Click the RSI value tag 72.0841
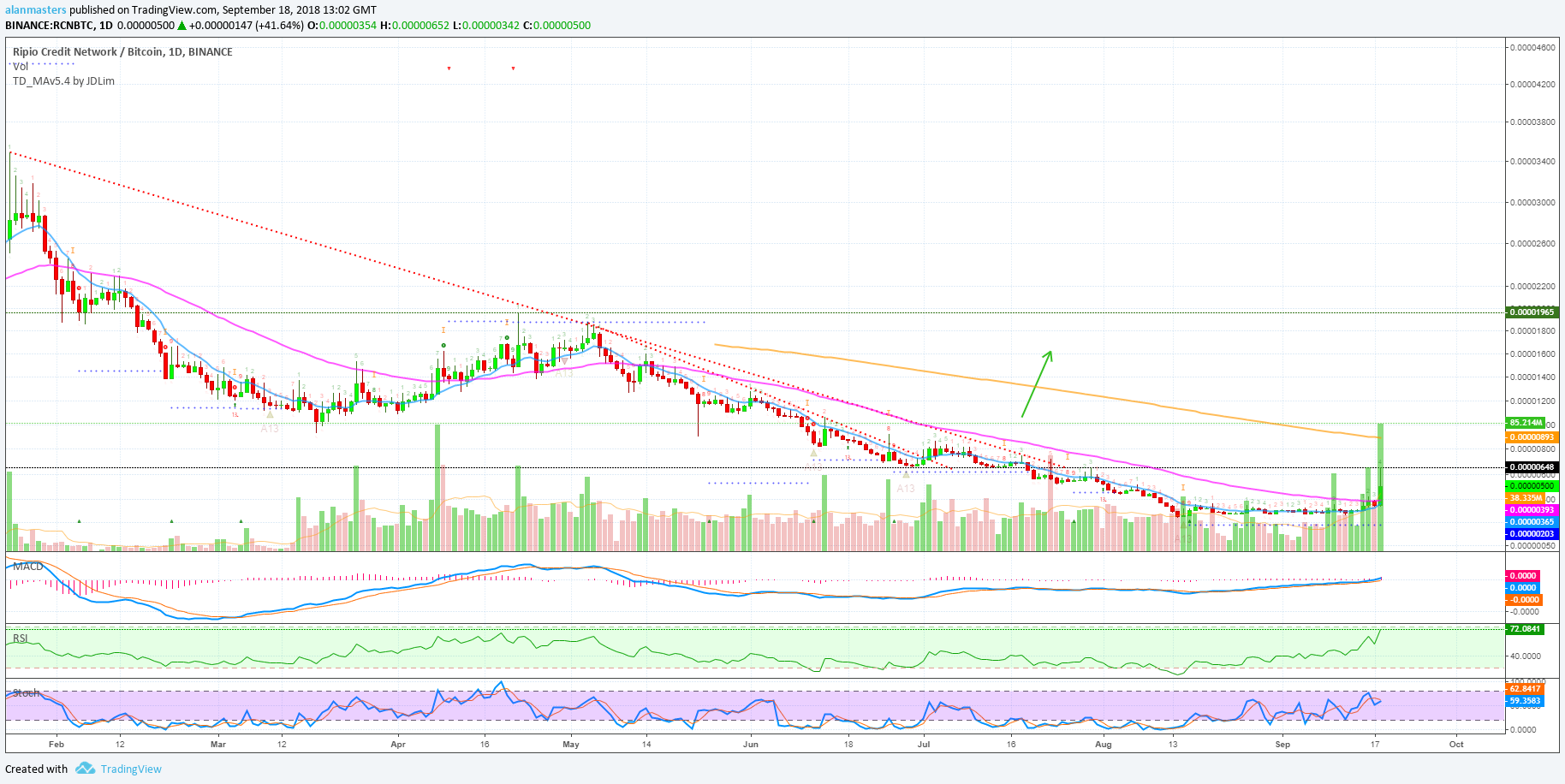The height and width of the screenshot is (784, 1565). click(x=1525, y=629)
